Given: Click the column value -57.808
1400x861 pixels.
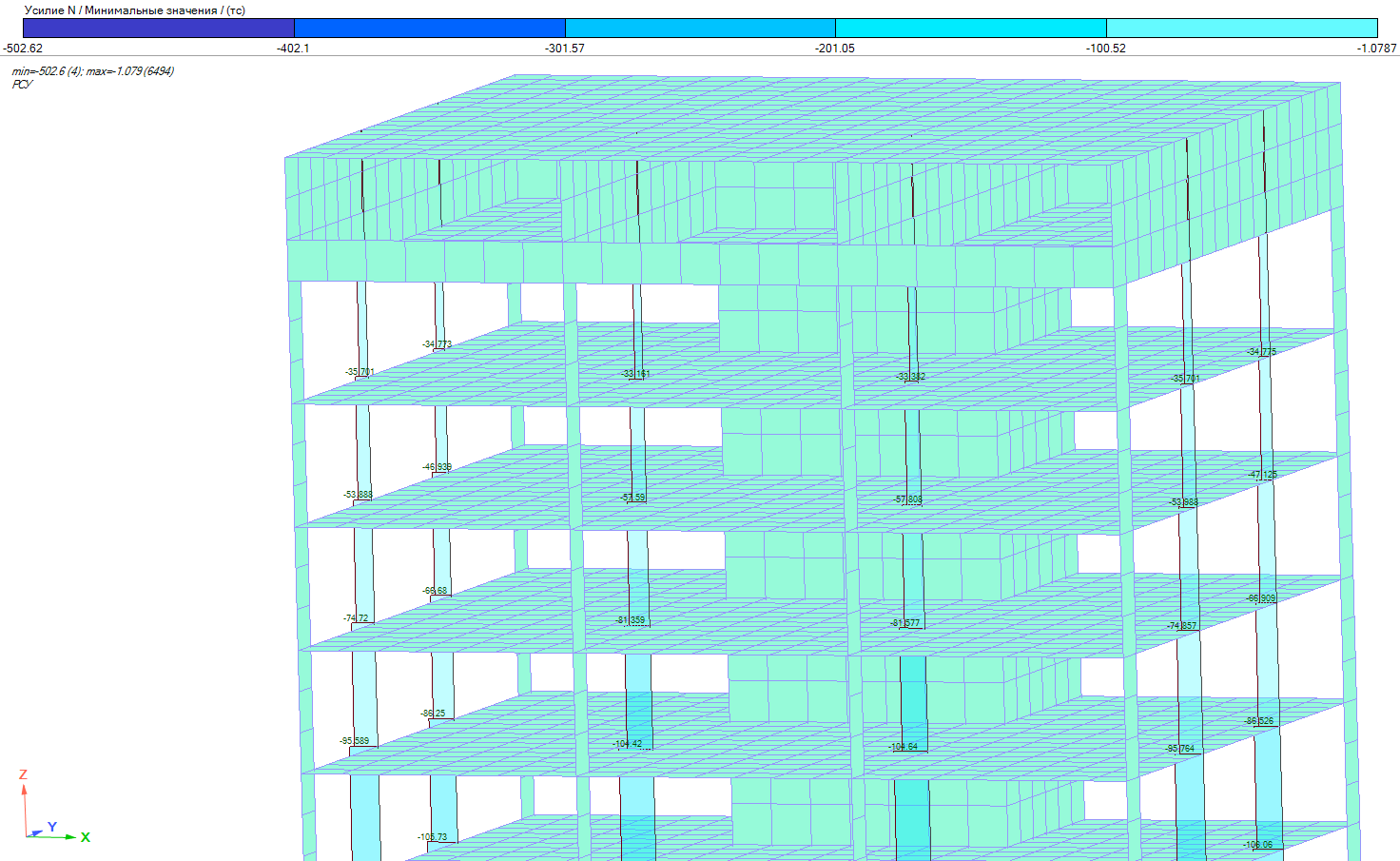Looking at the screenshot, I should (909, 499).
